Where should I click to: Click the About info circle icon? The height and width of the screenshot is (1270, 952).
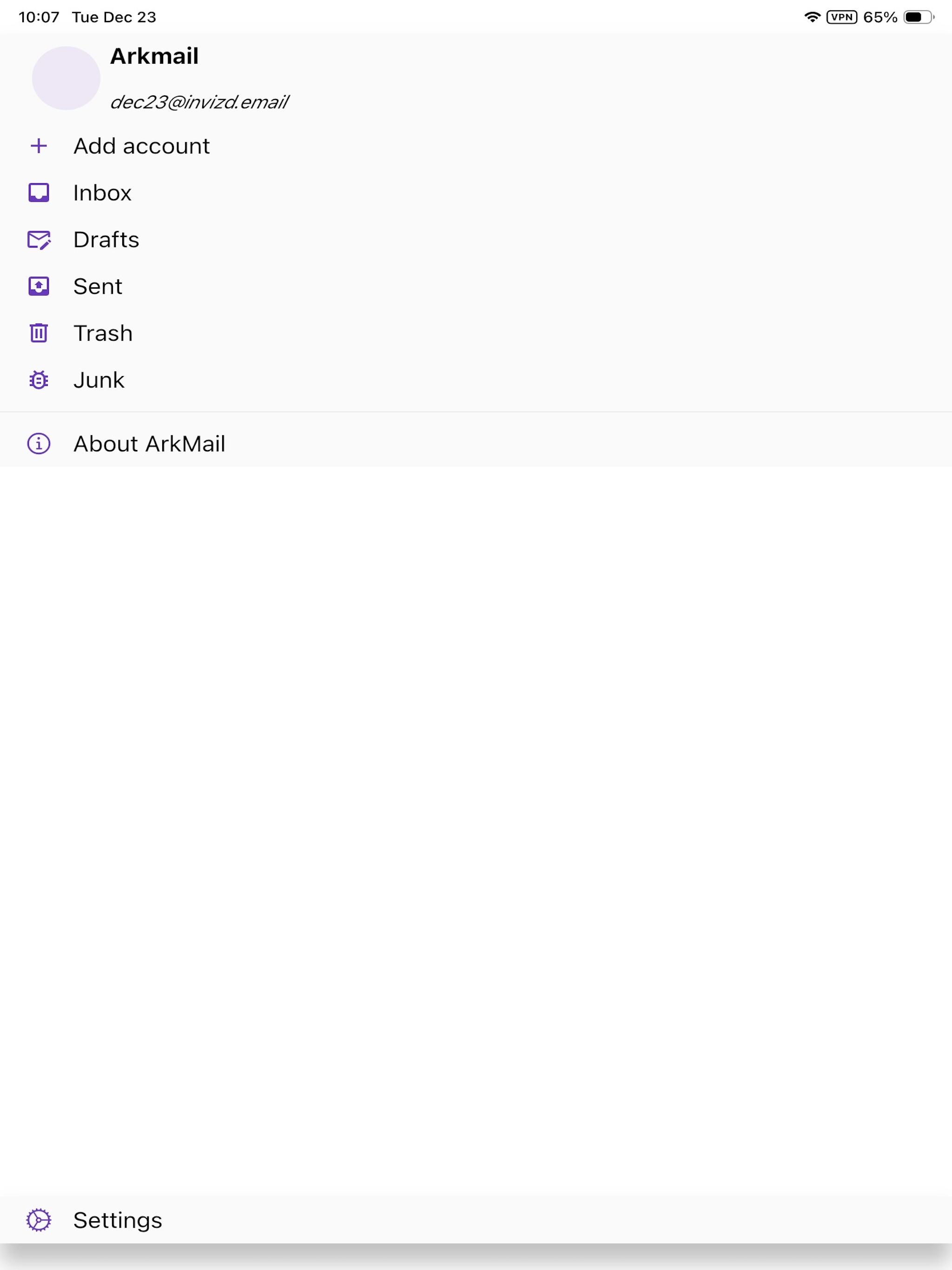pos(39,444)
